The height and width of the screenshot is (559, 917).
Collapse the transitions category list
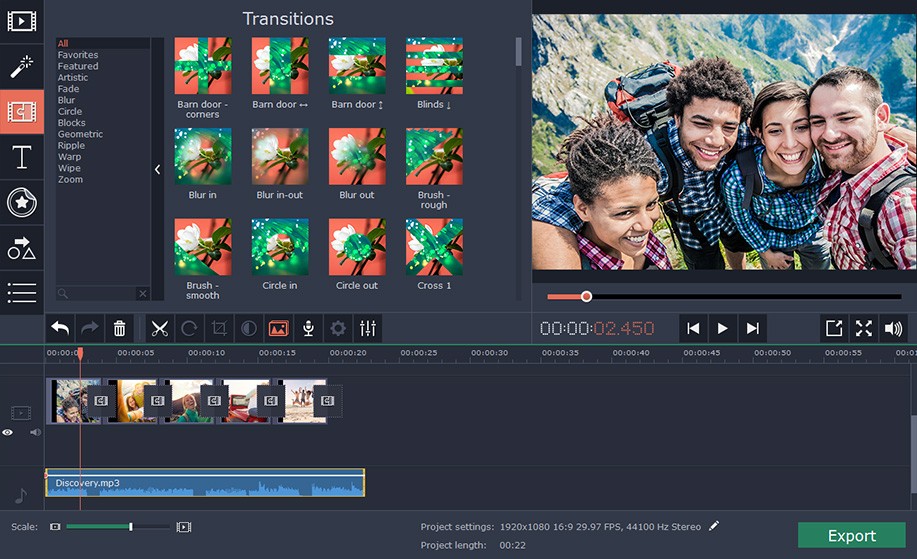157,170
